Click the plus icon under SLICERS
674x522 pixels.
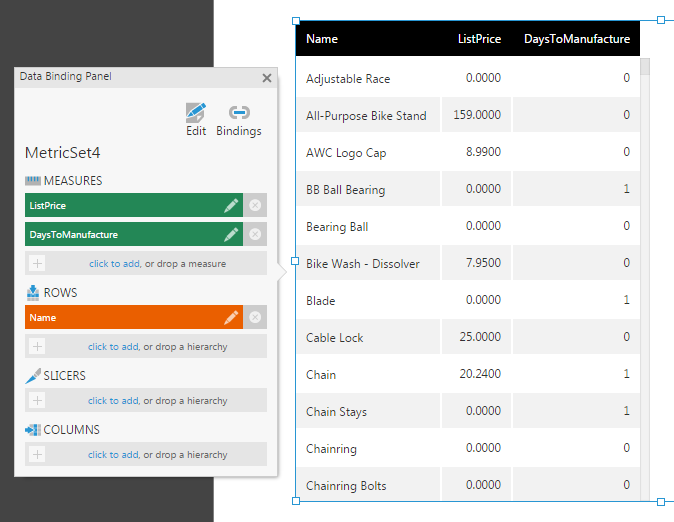coord(37,400)
